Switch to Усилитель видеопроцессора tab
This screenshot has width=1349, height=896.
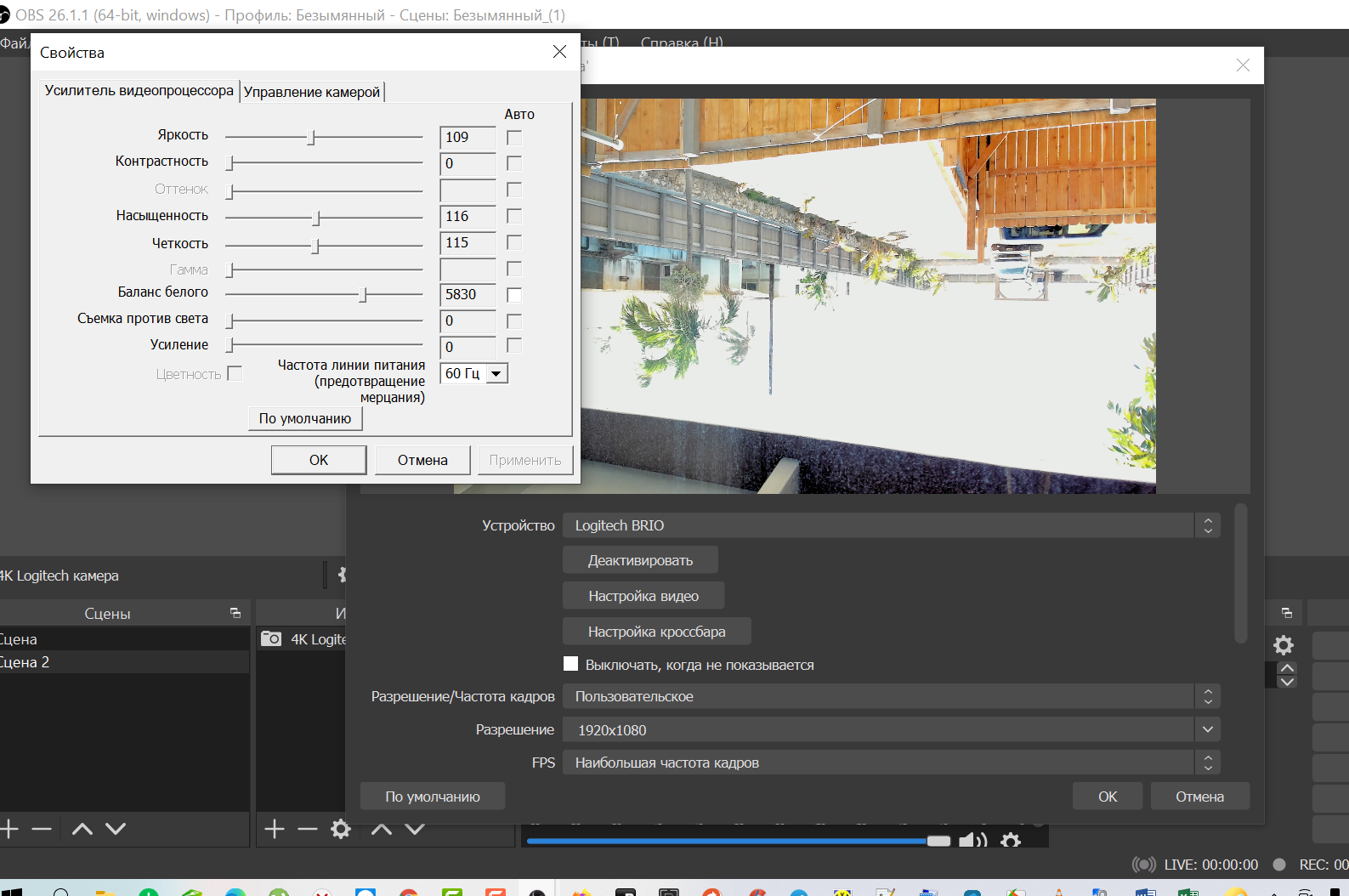pyautogui.click(x=139, y=90)
